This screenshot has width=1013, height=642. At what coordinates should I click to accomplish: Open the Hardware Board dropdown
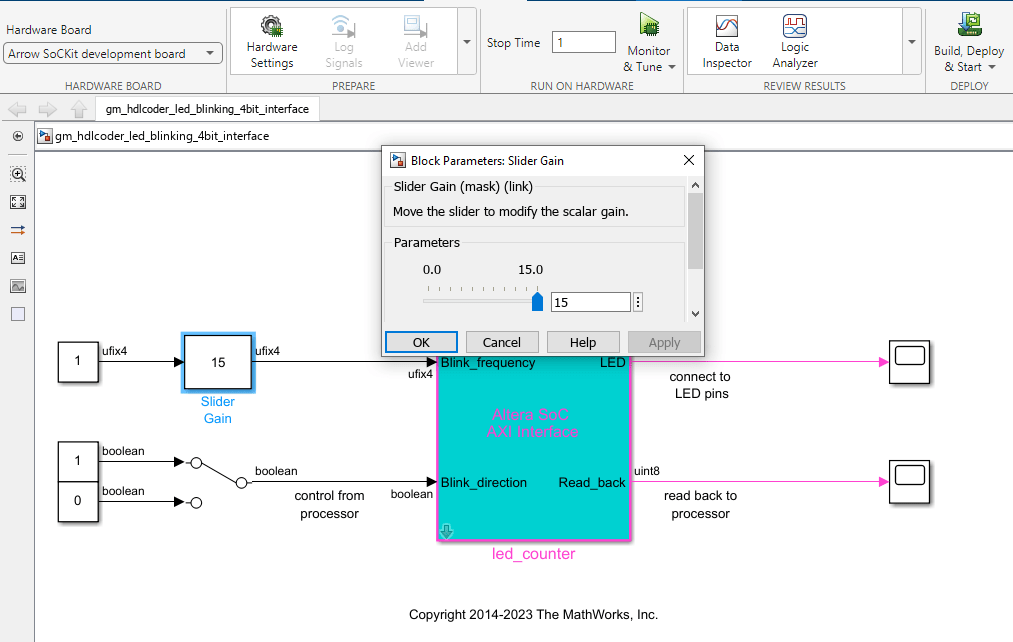[113, 54]
